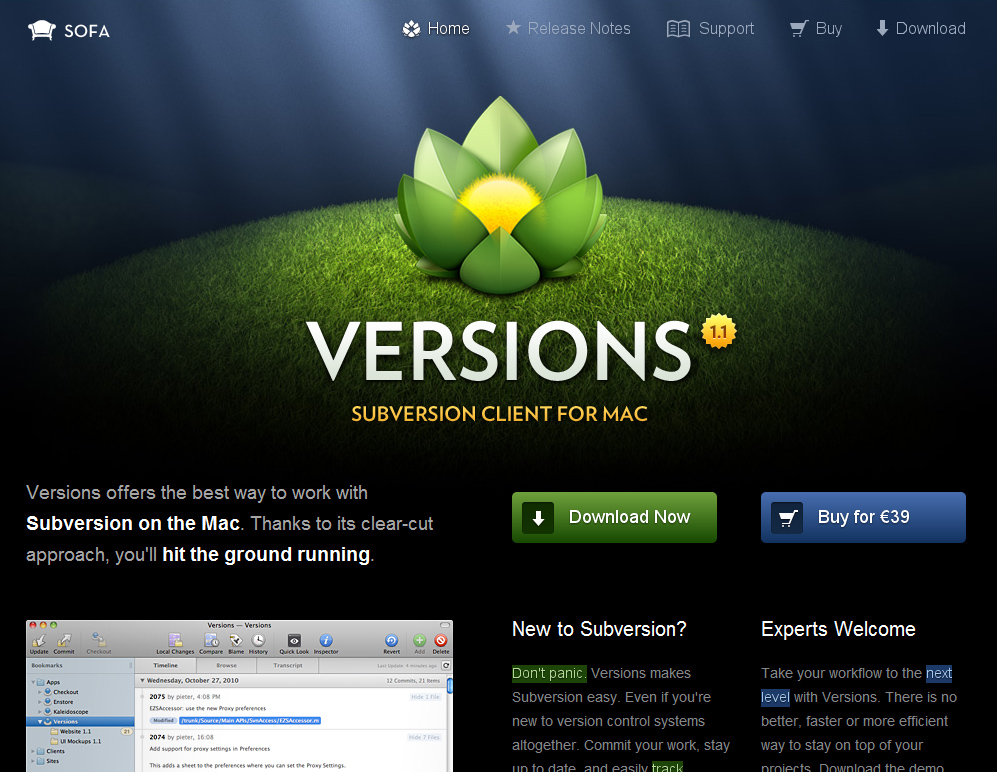Select Buy in the top navigation
The image size is (997, 772).
pyautogui.click(x=816, y=29)
